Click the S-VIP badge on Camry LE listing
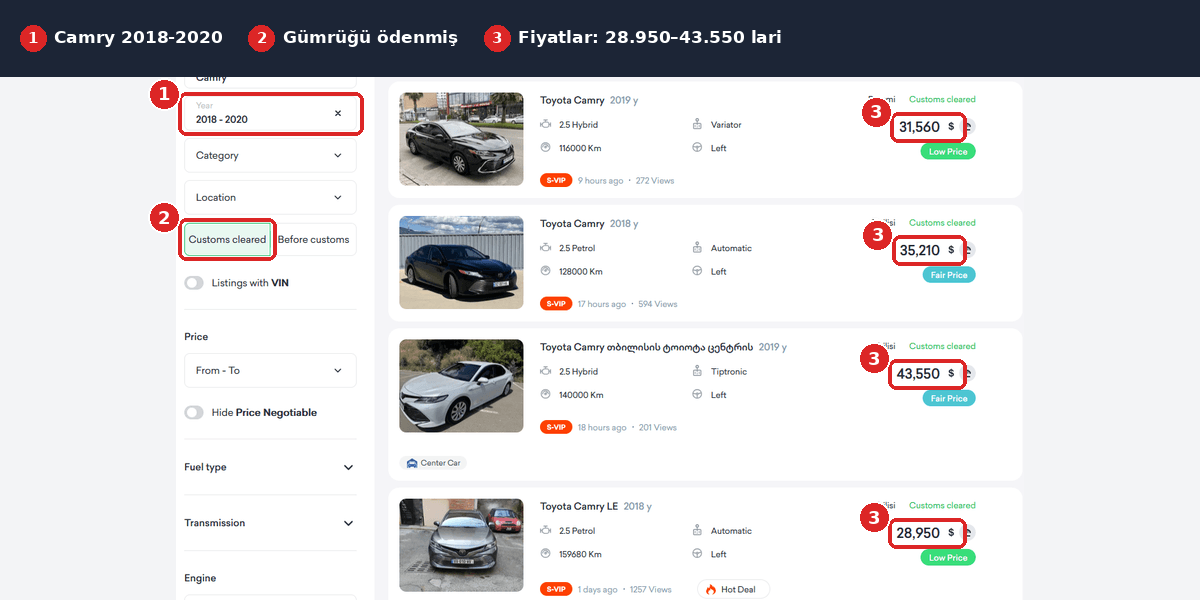The image size is (1200, 600). coord(556,590)
